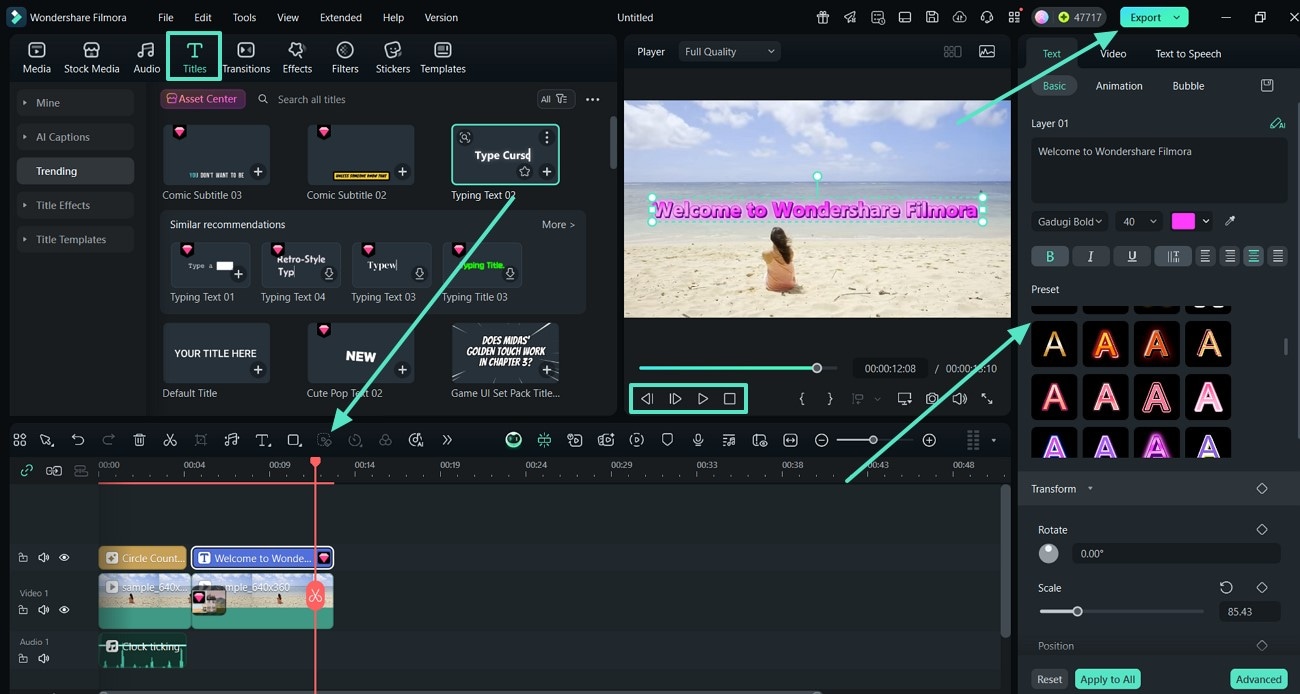This screenshot has height=694, width=1300.
Task: Select the Default Title thumbnail
Action: (216, 353)
